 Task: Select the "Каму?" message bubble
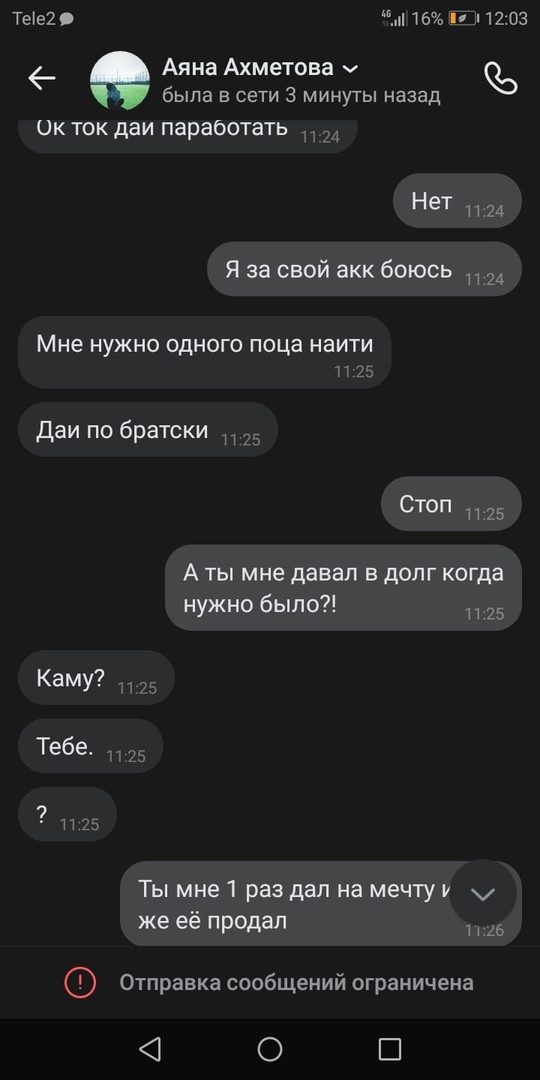click(x=96, y=678)
